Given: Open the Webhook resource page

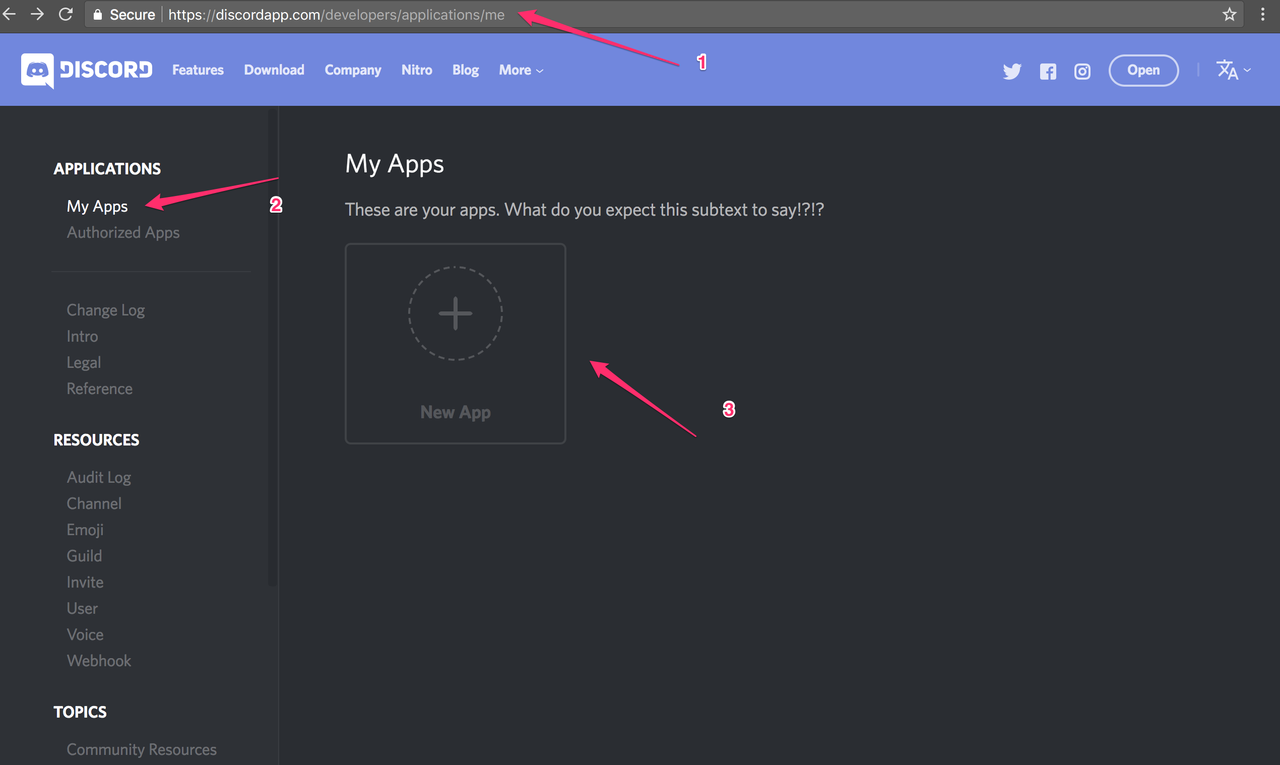Looking at the screenshot, I should coord(98,660).
